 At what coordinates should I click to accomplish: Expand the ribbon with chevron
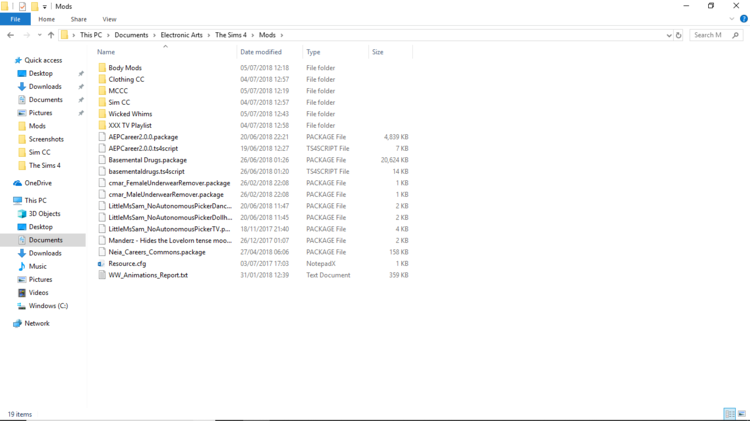point(731,19)
